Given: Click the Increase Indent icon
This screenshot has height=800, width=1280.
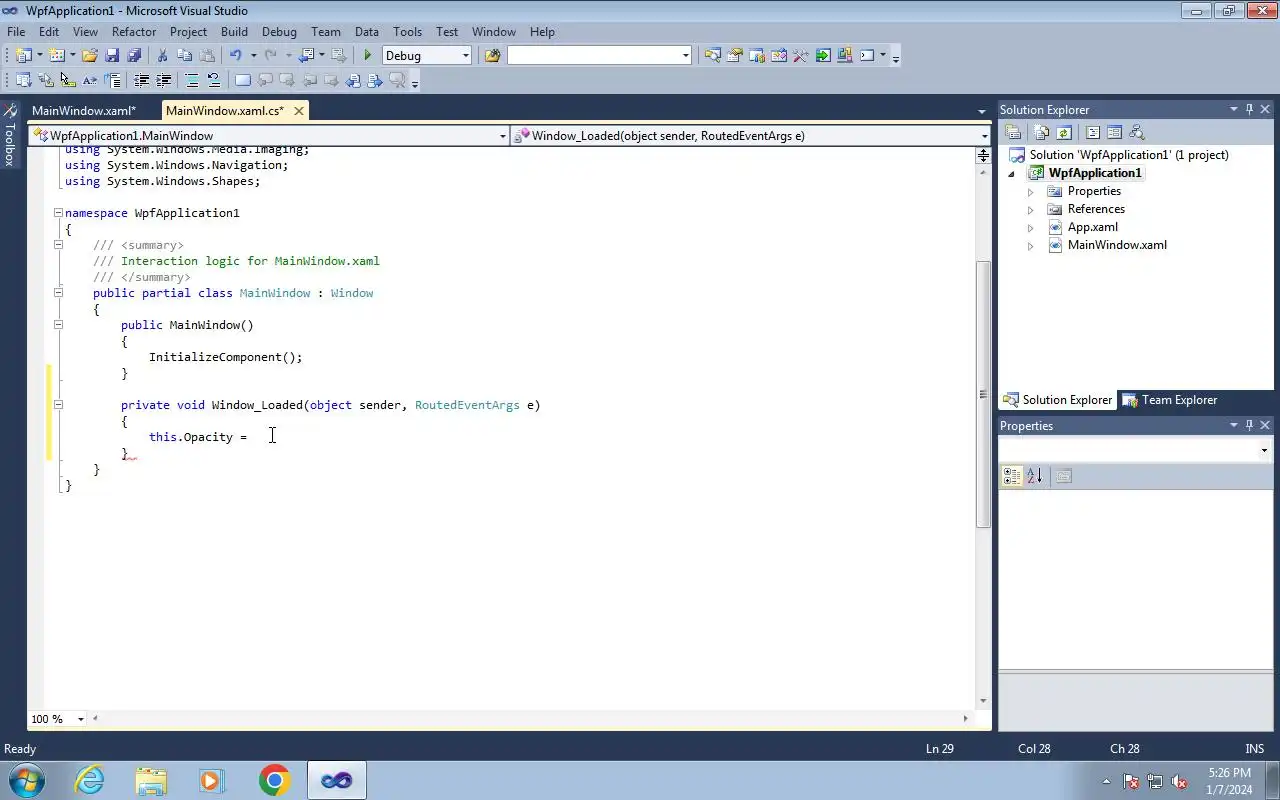Looking at the screenshot, I should pos(164,81).
